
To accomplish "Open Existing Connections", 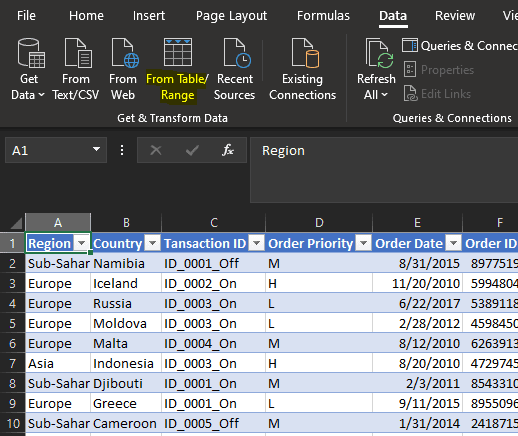I will coord(303,69).
